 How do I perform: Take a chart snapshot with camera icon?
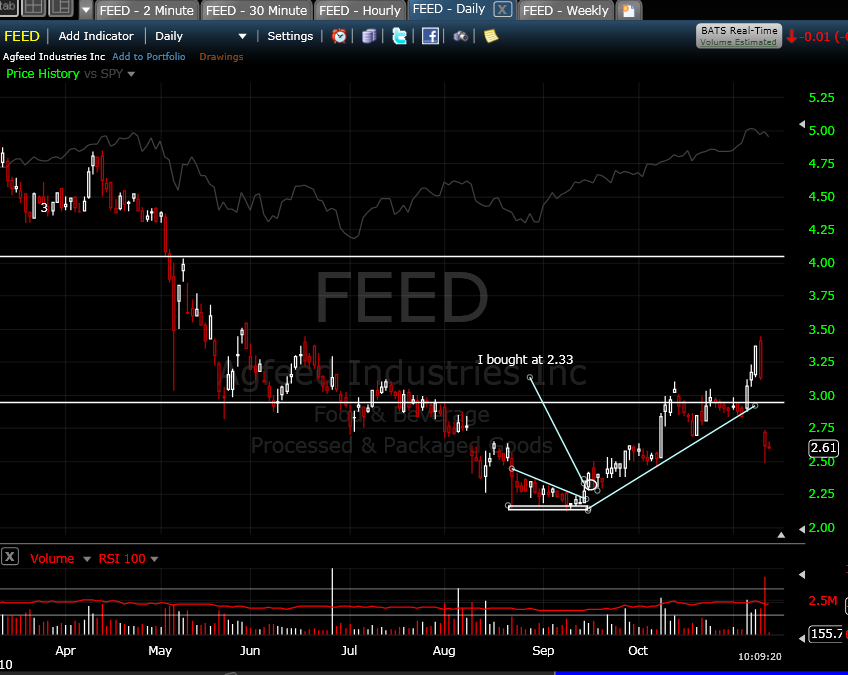pyautogui.click(x=460, y=36)
